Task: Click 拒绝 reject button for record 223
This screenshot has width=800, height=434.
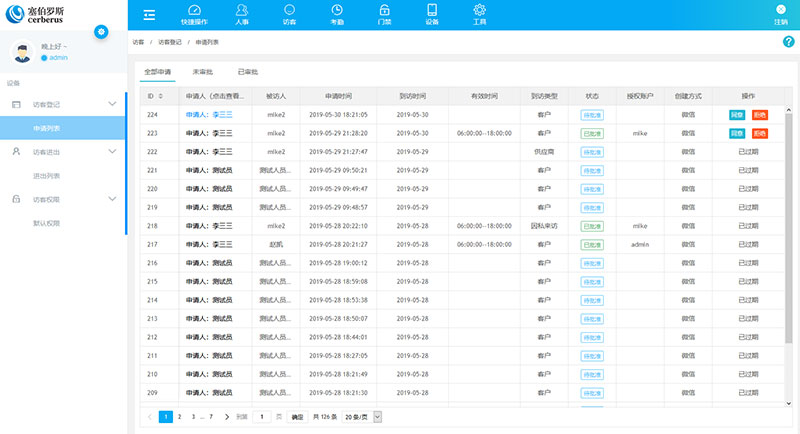Action: coord(760,133)
